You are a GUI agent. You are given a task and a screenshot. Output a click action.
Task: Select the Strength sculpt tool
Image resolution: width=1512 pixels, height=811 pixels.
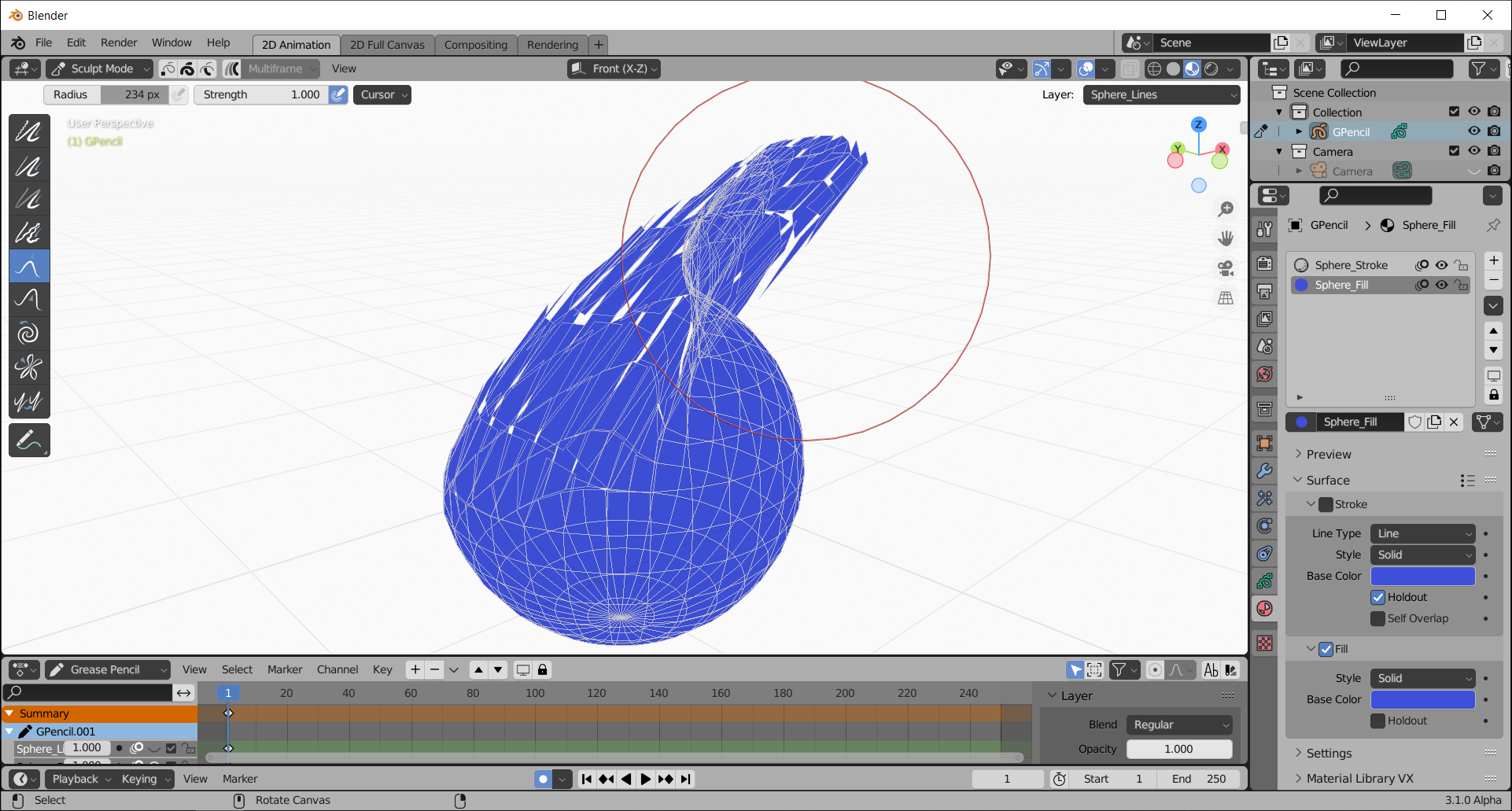pyautogui.click(x=29, y=199)
